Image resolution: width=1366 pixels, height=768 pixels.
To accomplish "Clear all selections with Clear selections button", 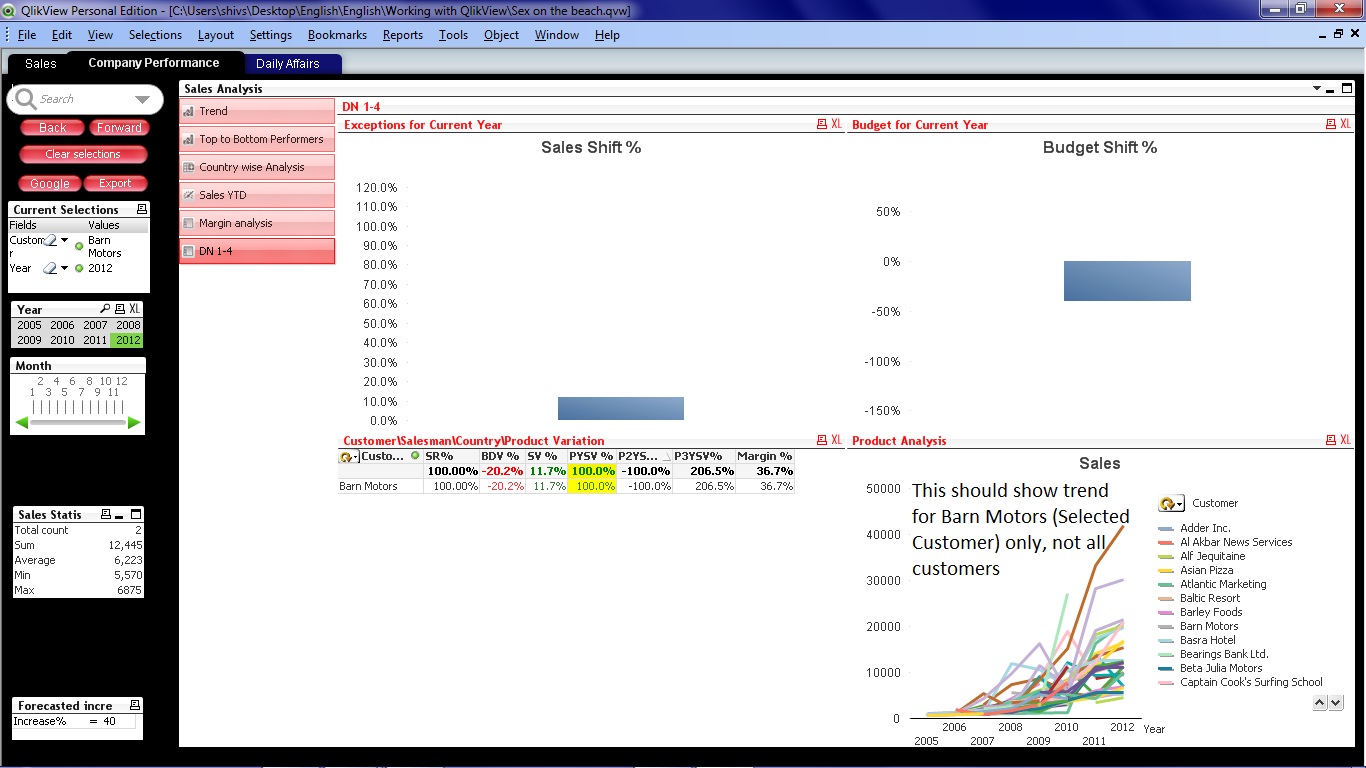I will tap(83, 154).
